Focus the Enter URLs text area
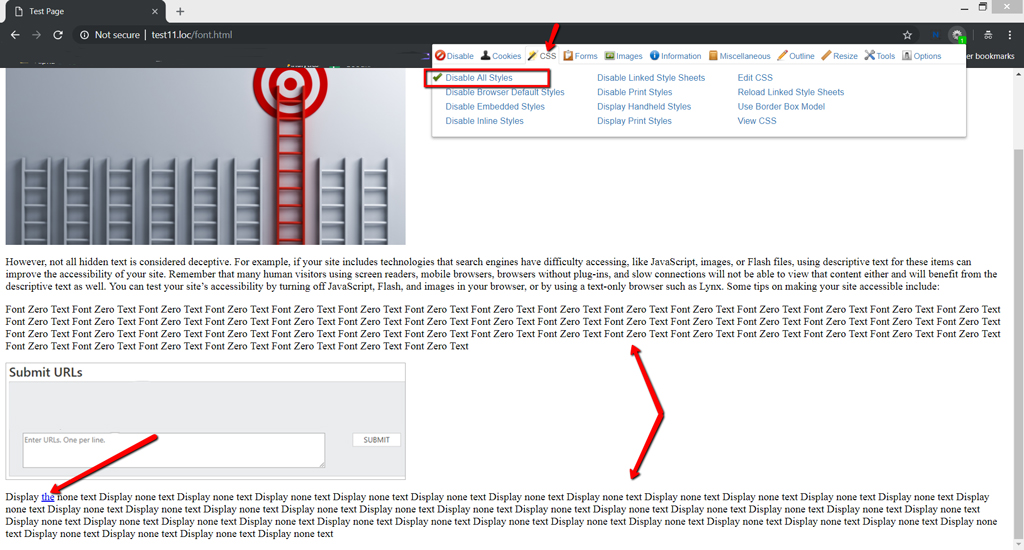1024x550 pixels. coord(174,450)
